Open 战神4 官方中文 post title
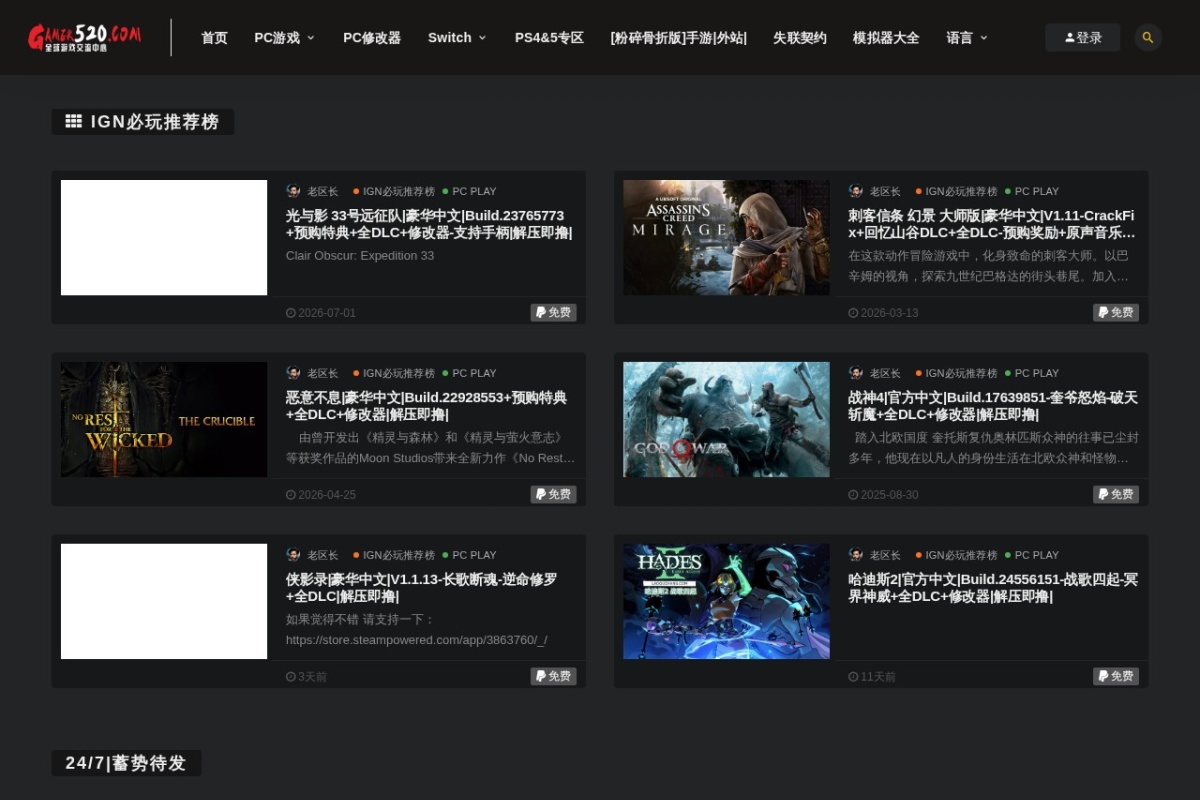This screenshot has height=800, width=1200. pyautogui.click(x=992, y=406)
